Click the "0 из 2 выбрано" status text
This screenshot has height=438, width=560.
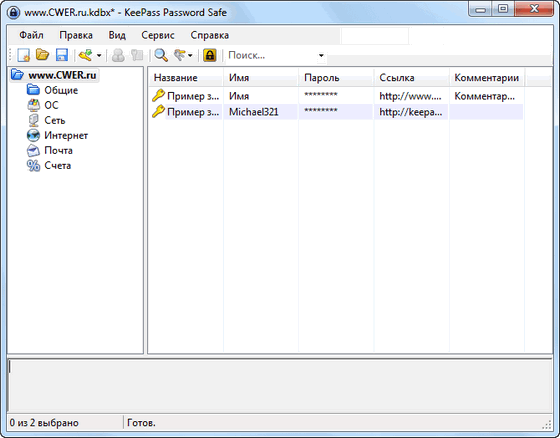coord(44,423)
